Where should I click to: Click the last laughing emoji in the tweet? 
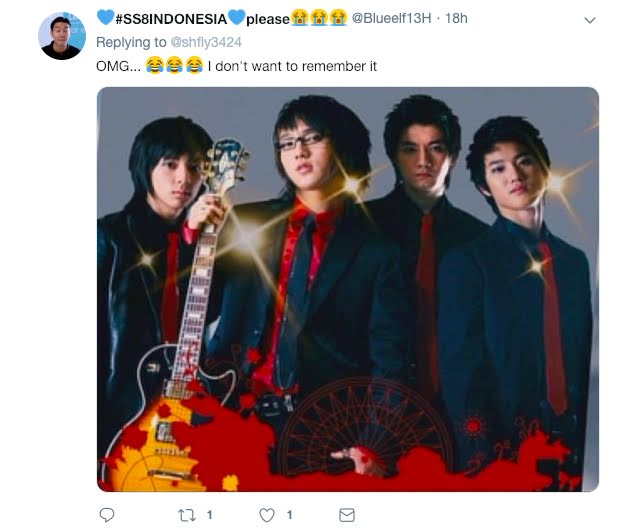tap(194, 65)
